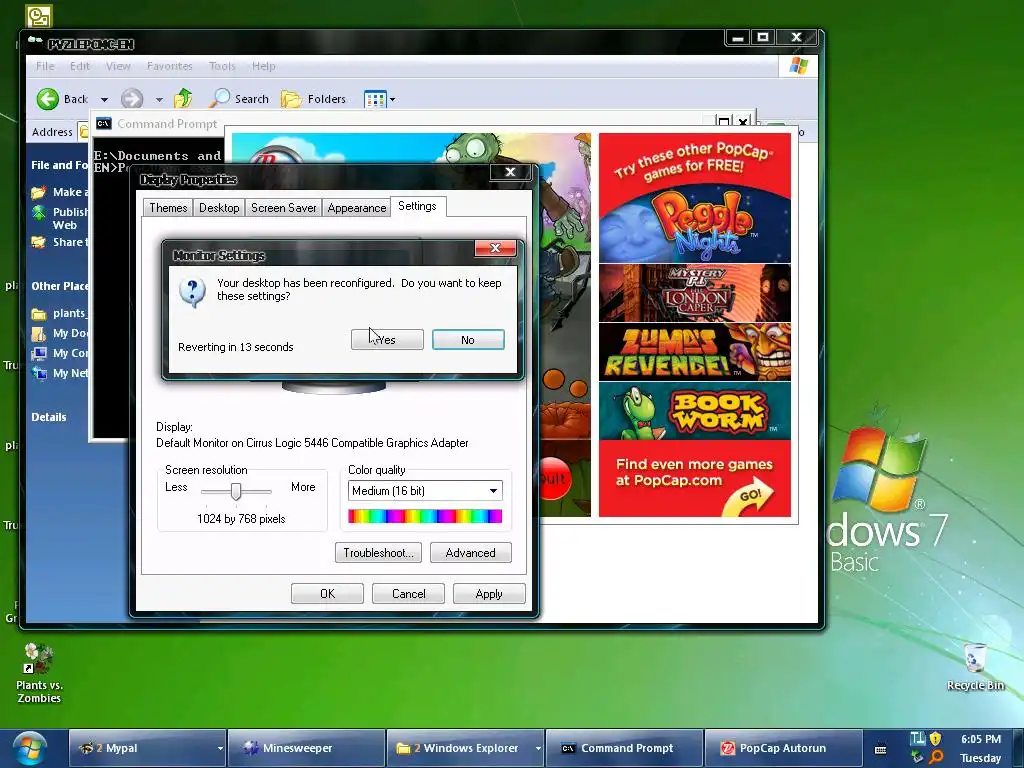The height and width of the screenshot is (768, 1024).
Task: Click the question mark icon in Monitor Settings
Action: [193, 292]
